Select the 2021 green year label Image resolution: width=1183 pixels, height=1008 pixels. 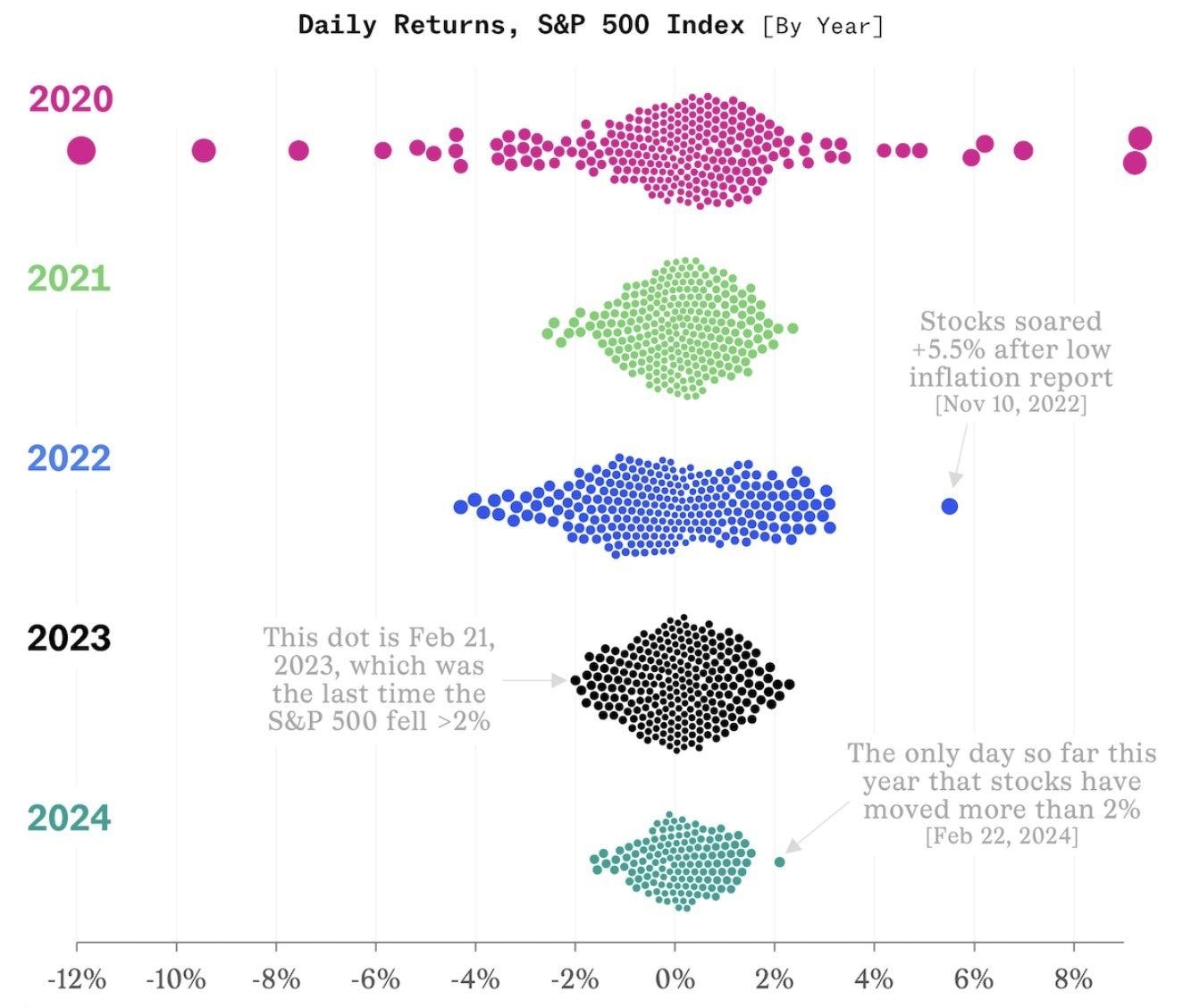[69, 279]
